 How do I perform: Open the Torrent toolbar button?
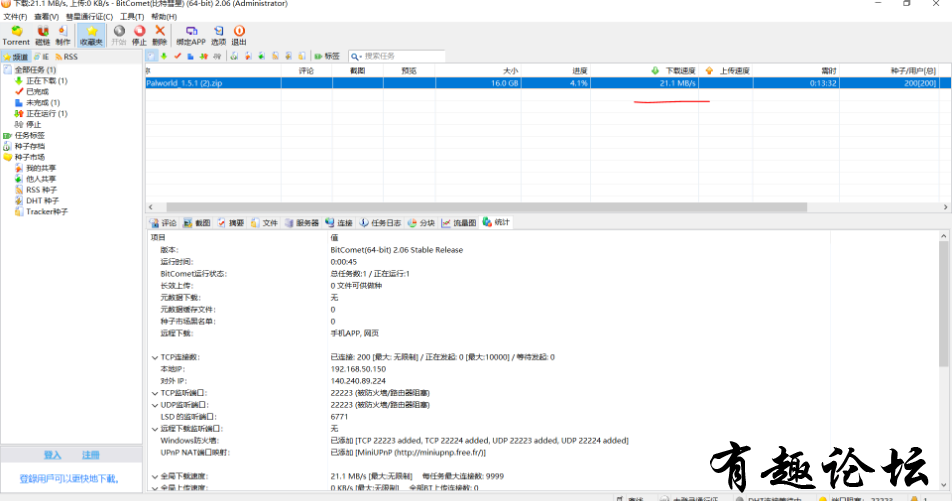[16, 35]
